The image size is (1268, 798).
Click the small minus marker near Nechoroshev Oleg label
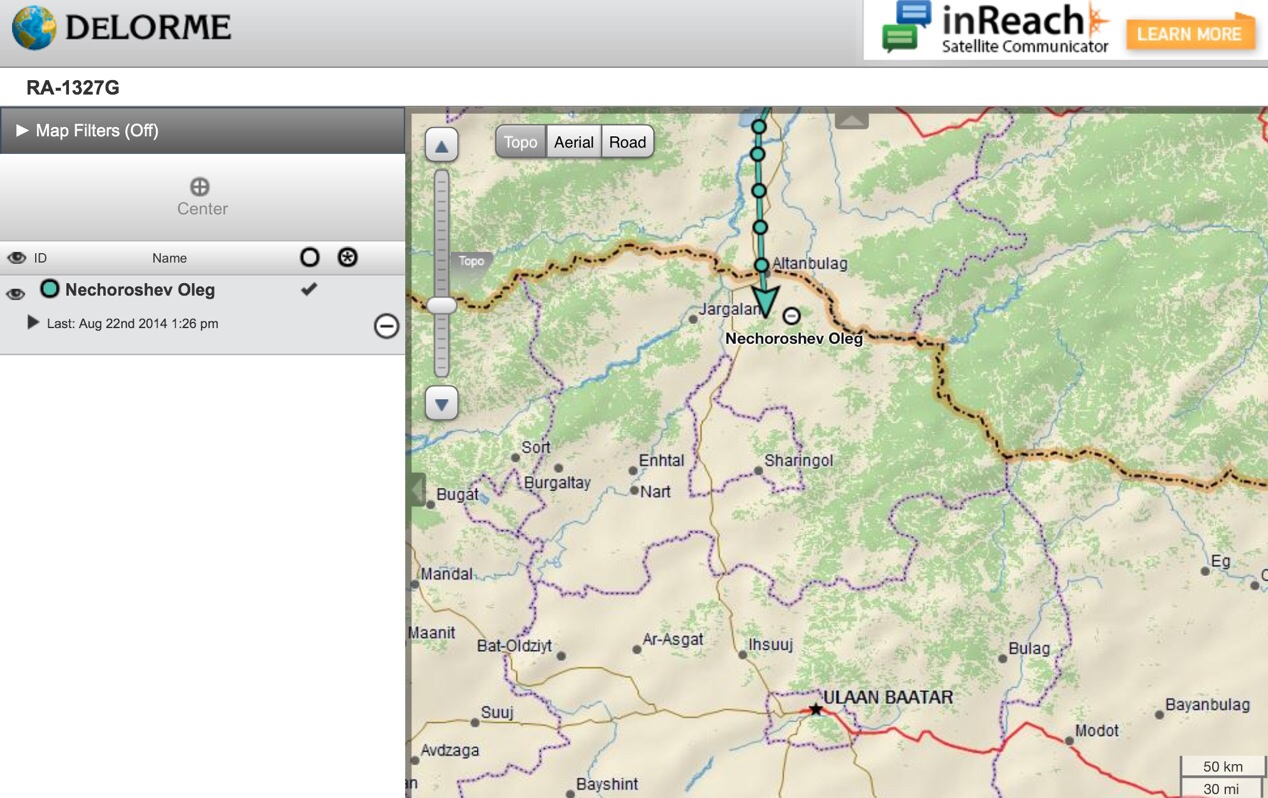tap(791, 316)
